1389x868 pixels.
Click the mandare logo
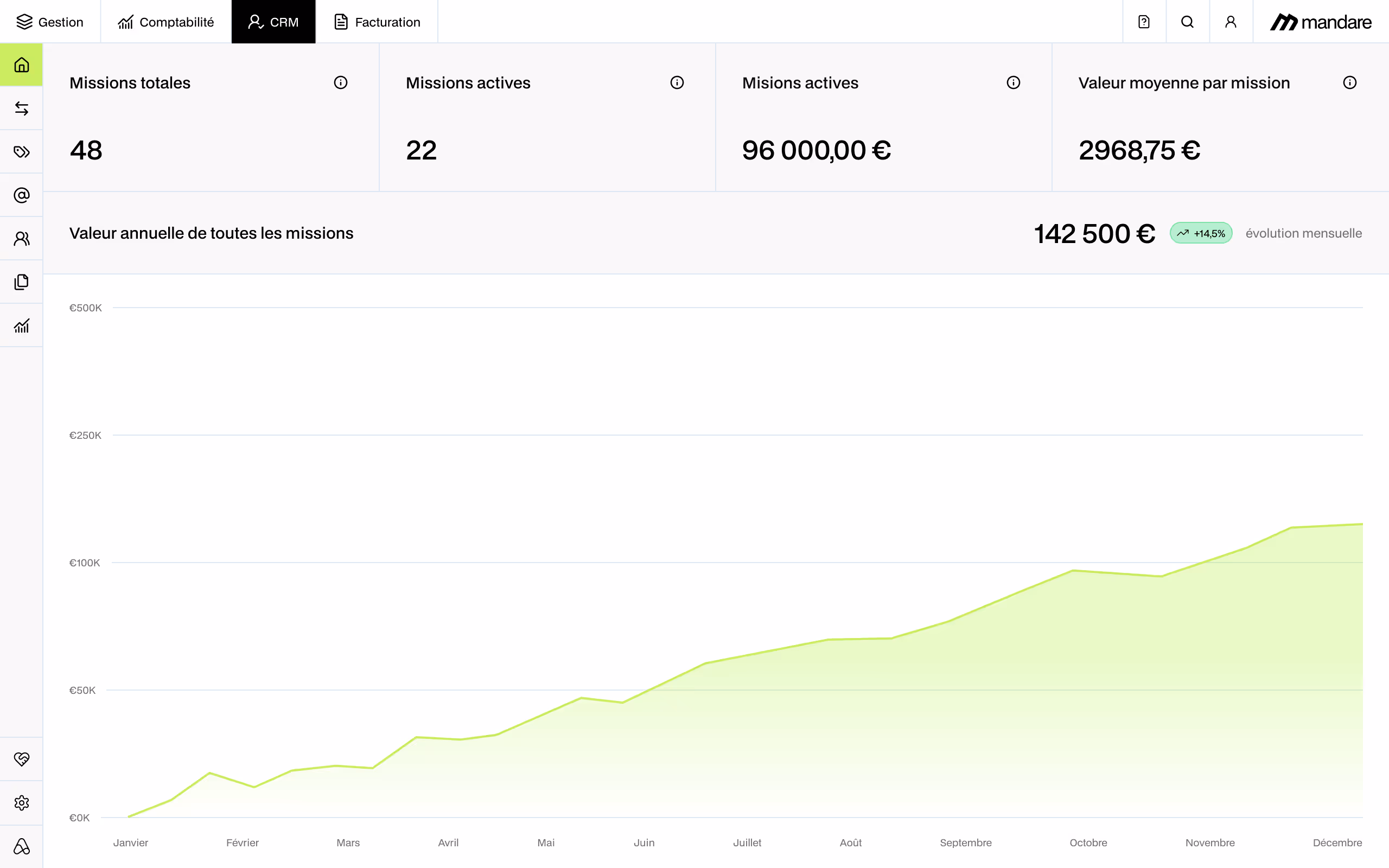tap(1320, 22)
